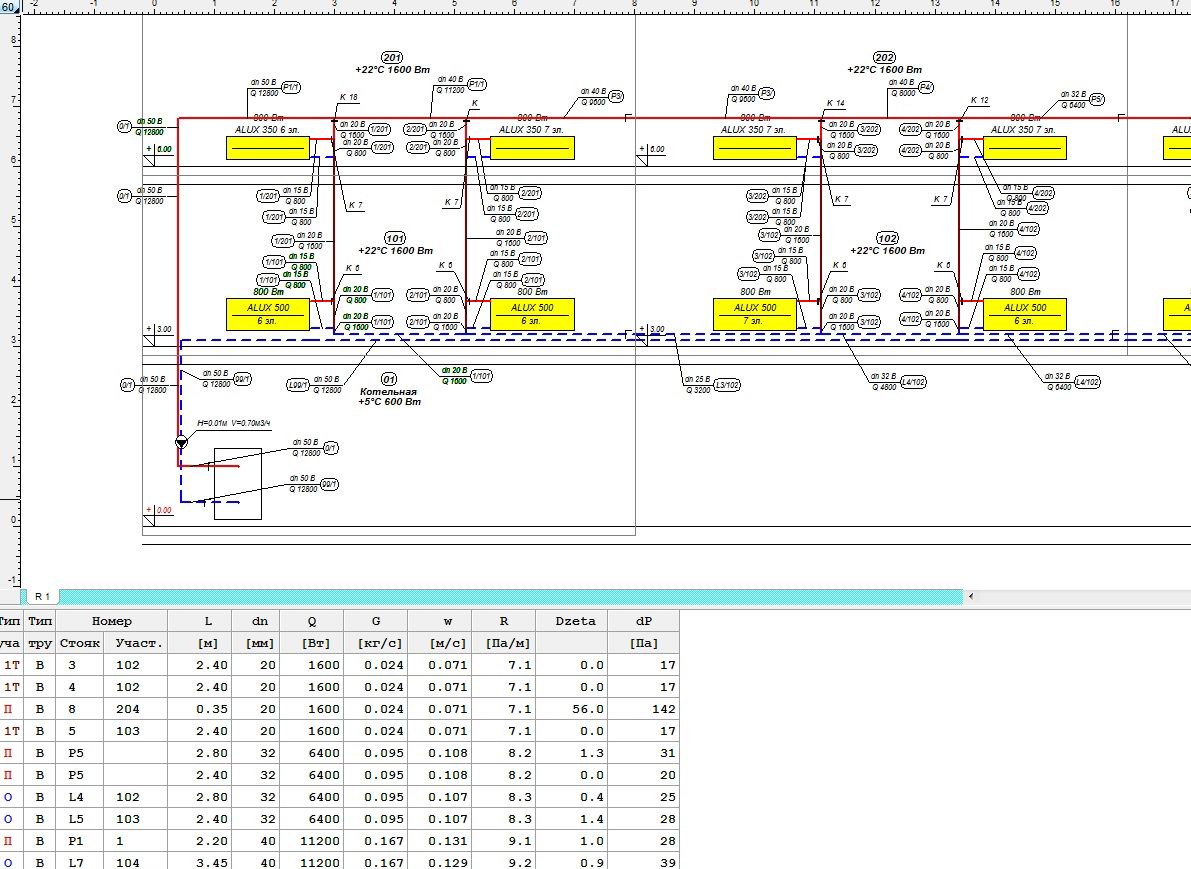Click the circulation pump symbol near the boiler
Viewport: 1191px width, 869px height.
click(181, 441)
